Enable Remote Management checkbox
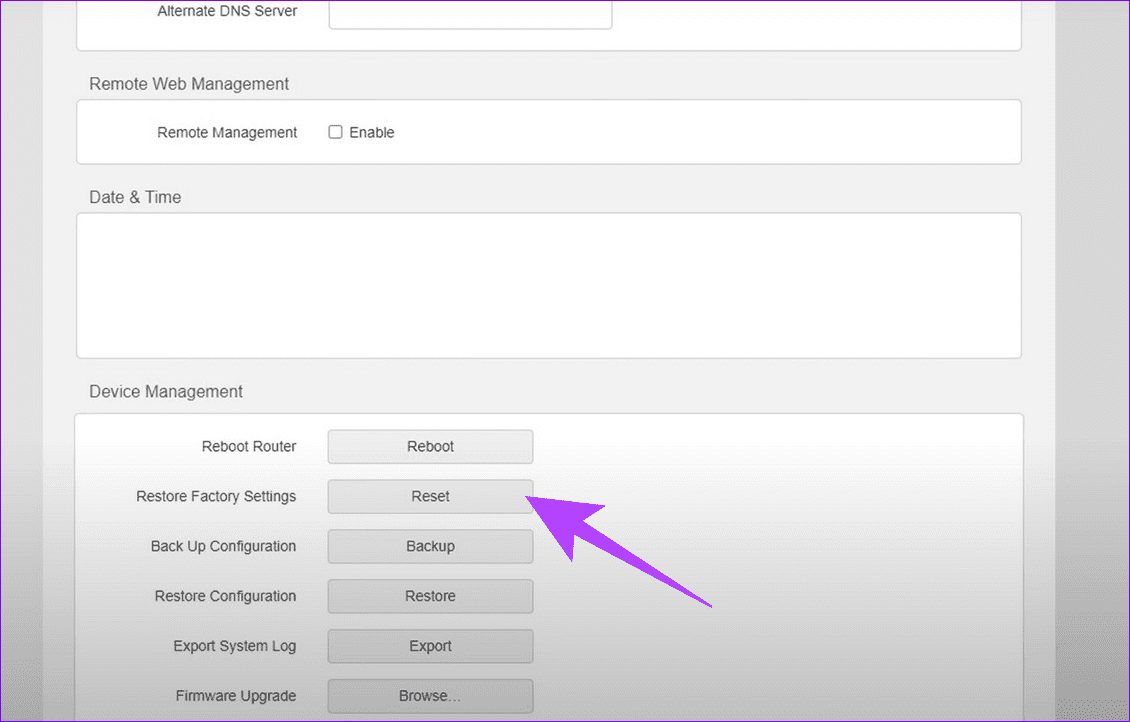 pyautogui.click(x=335, y=131)
